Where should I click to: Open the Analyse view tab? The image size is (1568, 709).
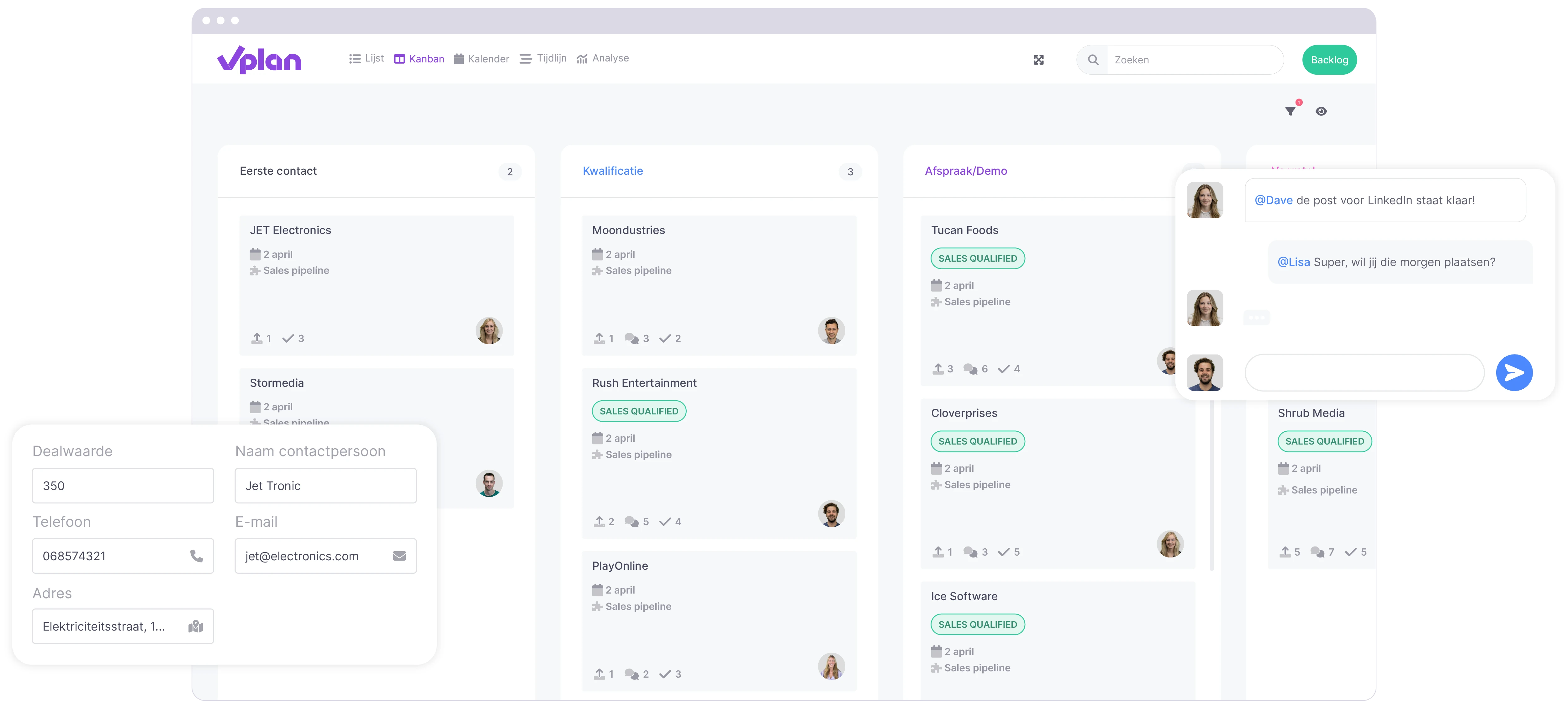tap(603, 58)
